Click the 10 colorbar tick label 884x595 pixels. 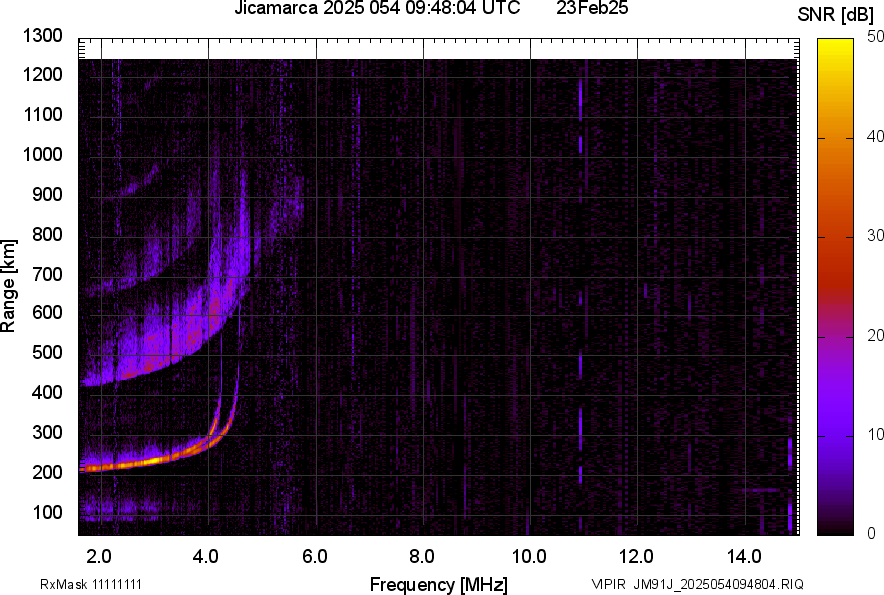876,435
